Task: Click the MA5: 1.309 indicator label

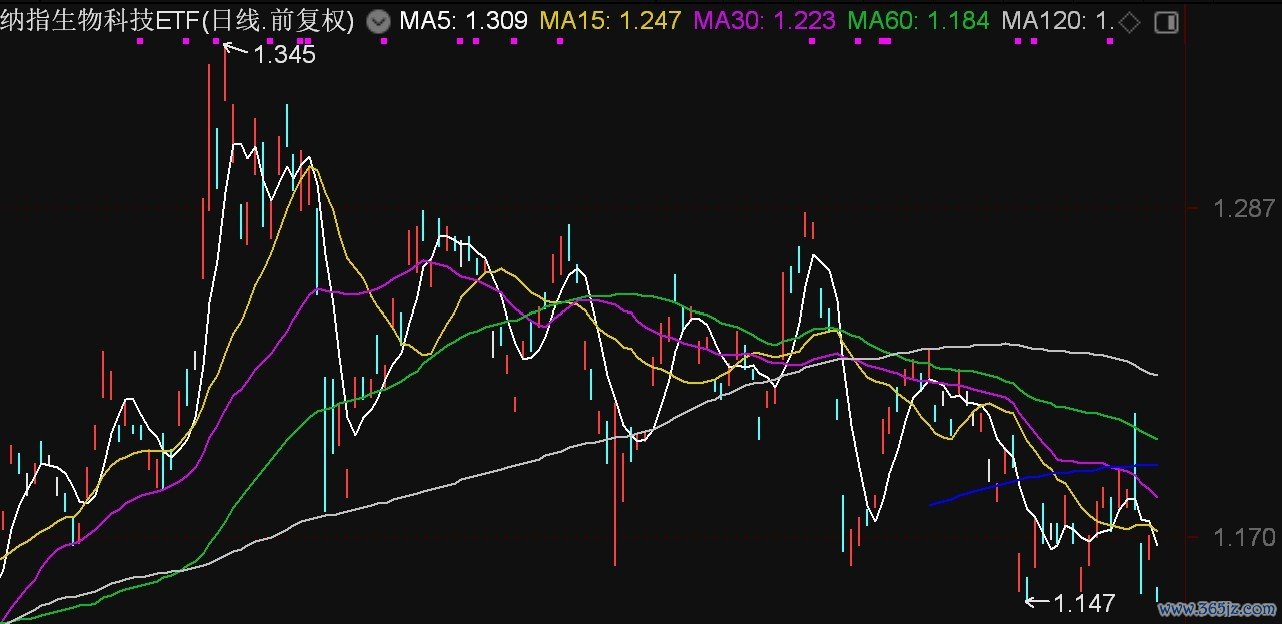Action: point(463,21)
